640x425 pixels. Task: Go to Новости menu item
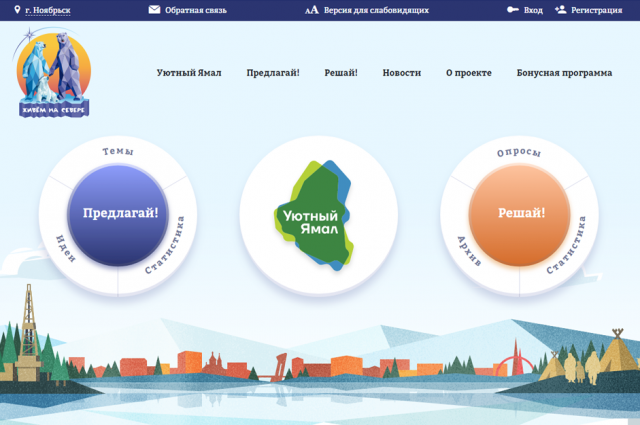(x=402, y=73)
